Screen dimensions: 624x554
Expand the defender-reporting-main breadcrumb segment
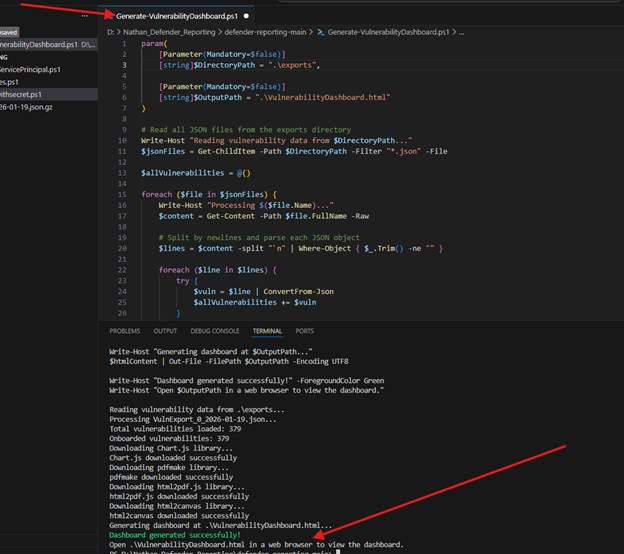click(264, 33)
